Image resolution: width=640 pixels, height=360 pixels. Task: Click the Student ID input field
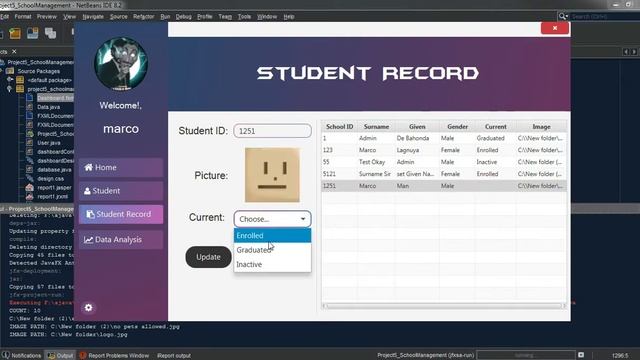pyautogui.click(x=272, y=131)
